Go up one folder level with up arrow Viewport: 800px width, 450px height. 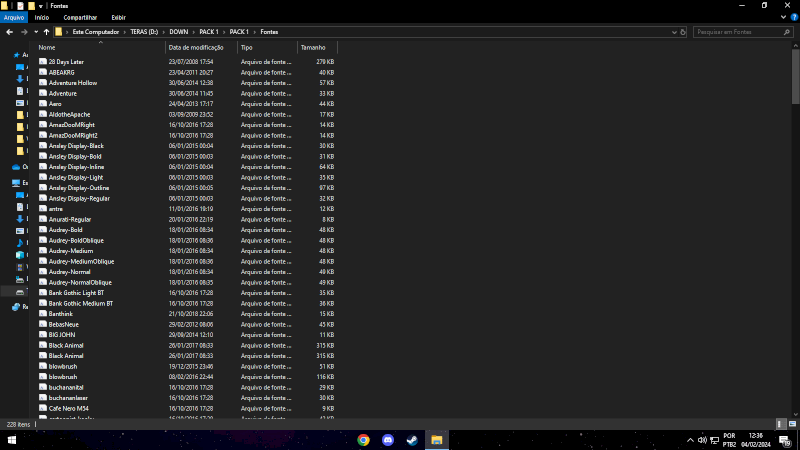pyautogui.click(x=46, y=32)
